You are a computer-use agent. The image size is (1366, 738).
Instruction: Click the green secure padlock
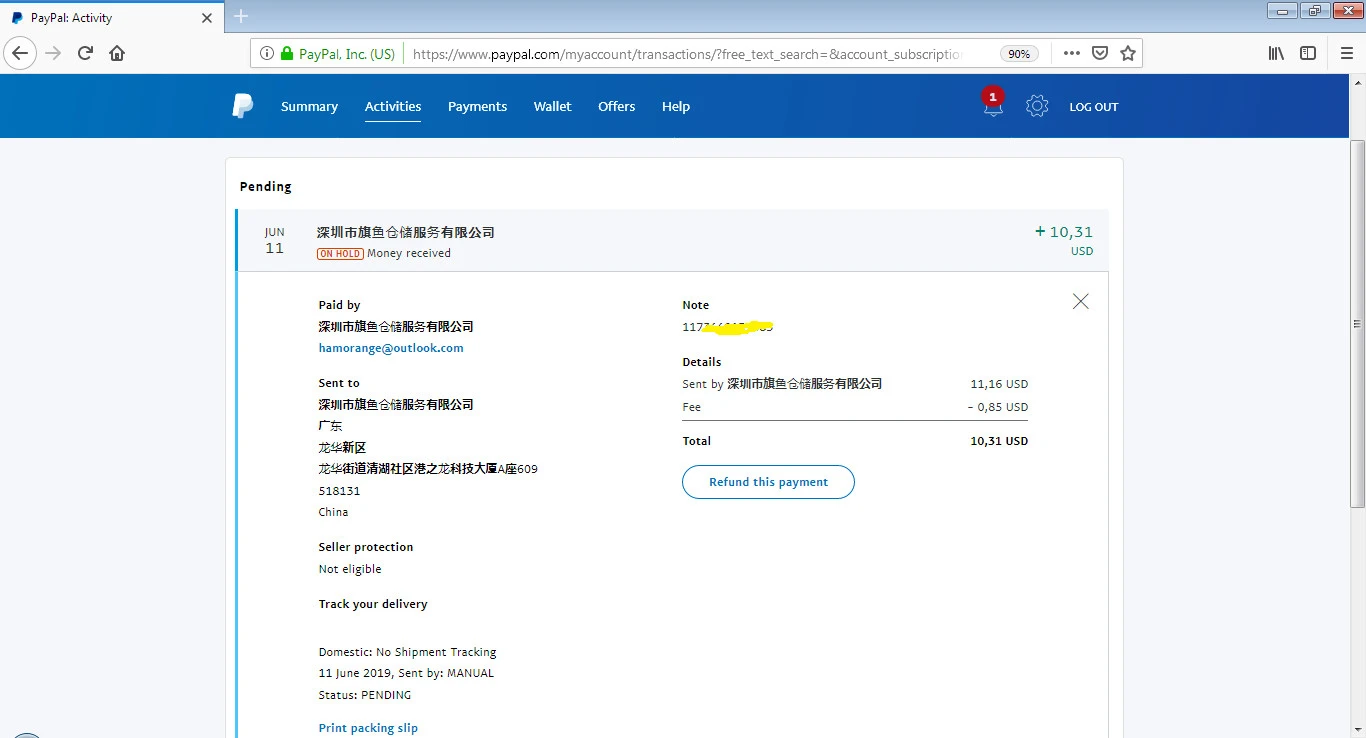[287, 54]
